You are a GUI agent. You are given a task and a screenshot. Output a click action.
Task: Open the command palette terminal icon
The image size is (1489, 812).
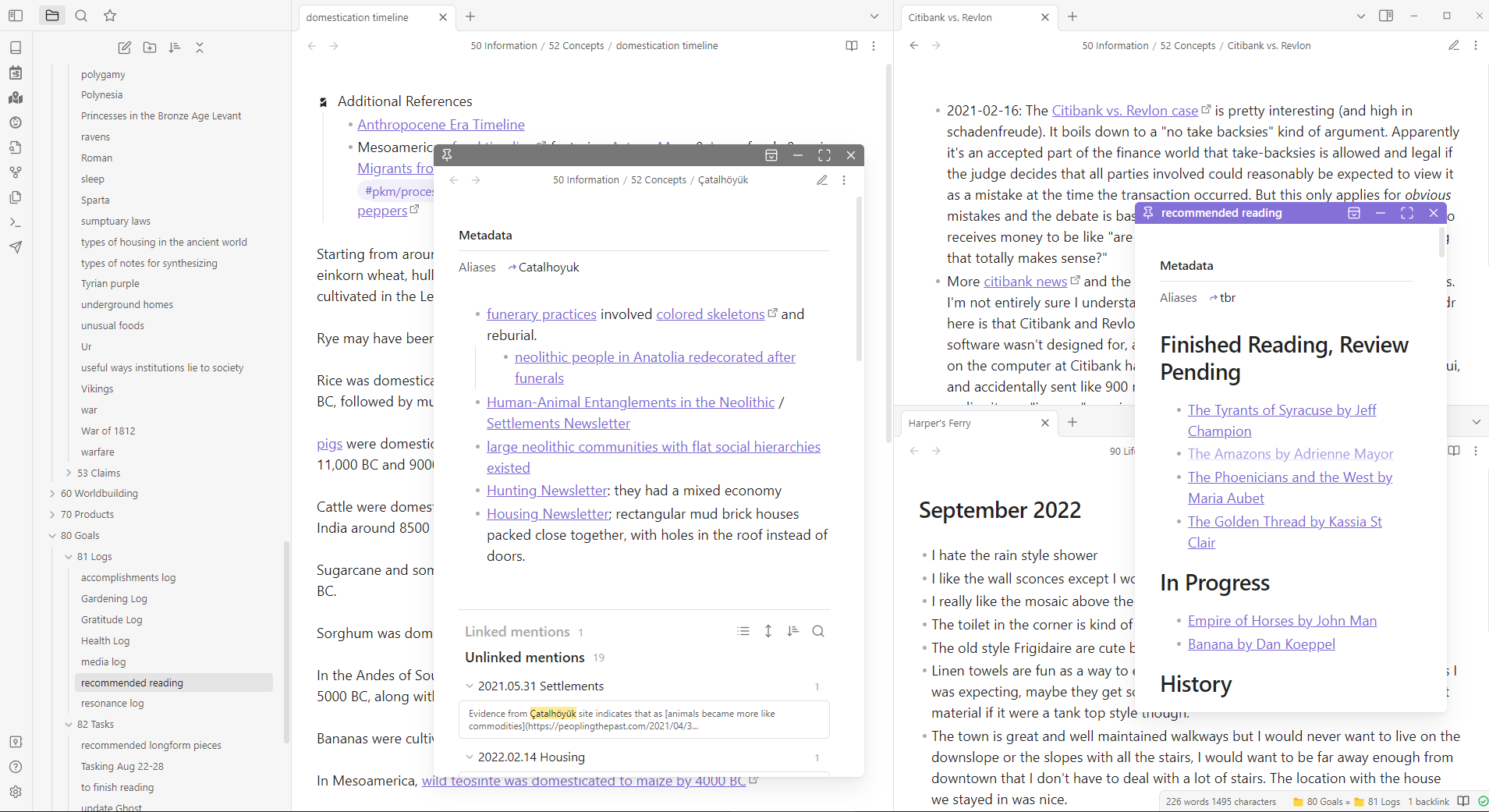tap(16, 222)
